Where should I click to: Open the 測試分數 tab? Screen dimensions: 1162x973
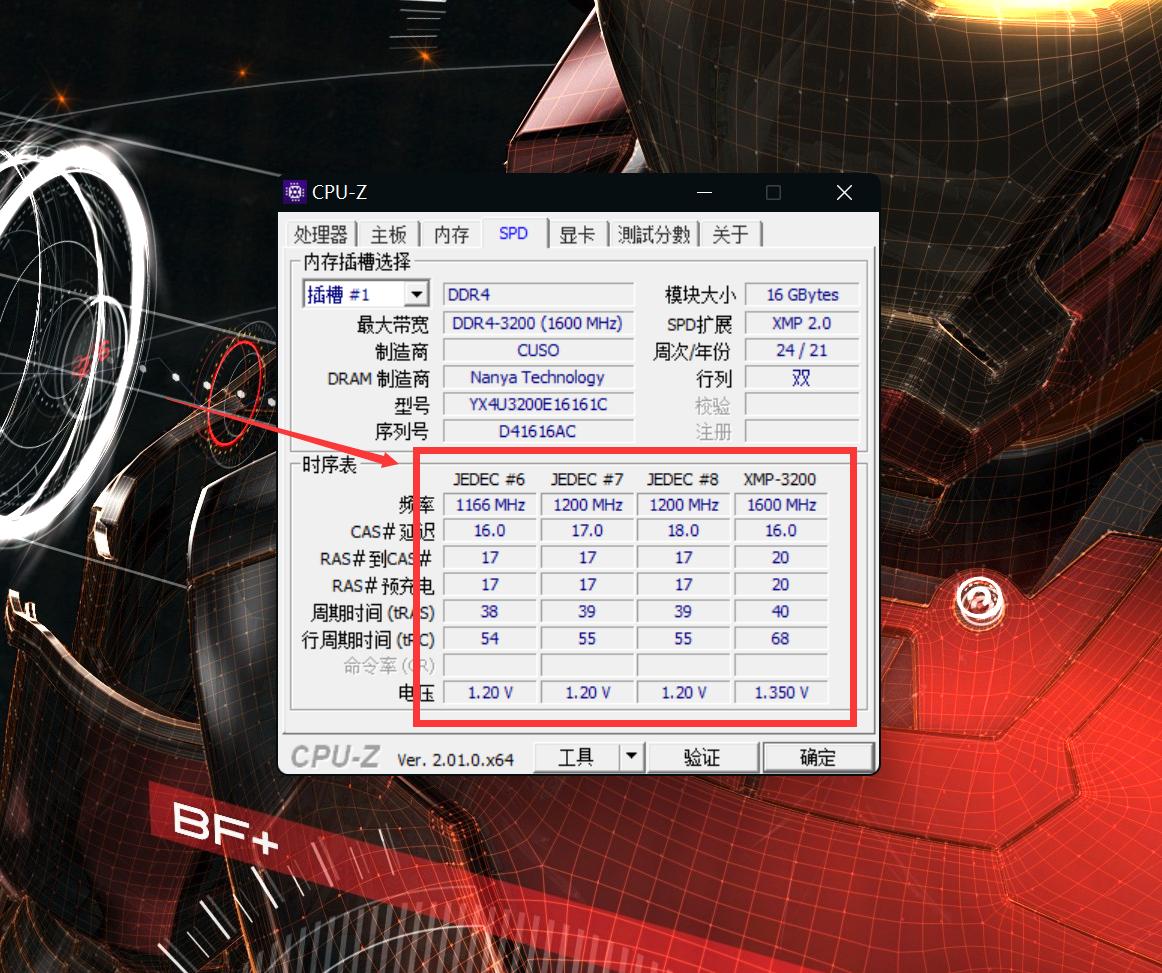[654, 235]
